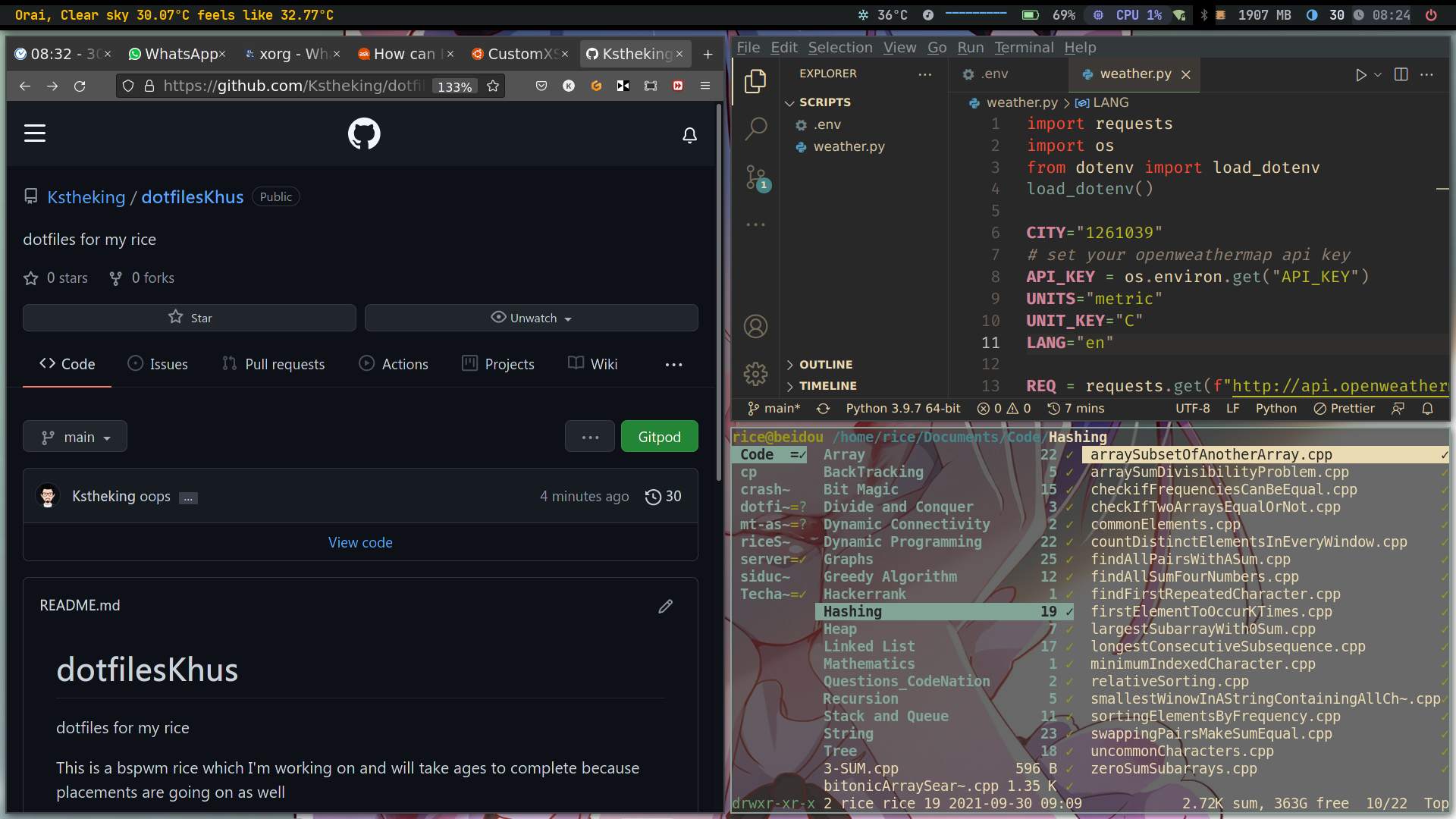Select the Search icon in VS Code sidebar

(x=756, y=130)
